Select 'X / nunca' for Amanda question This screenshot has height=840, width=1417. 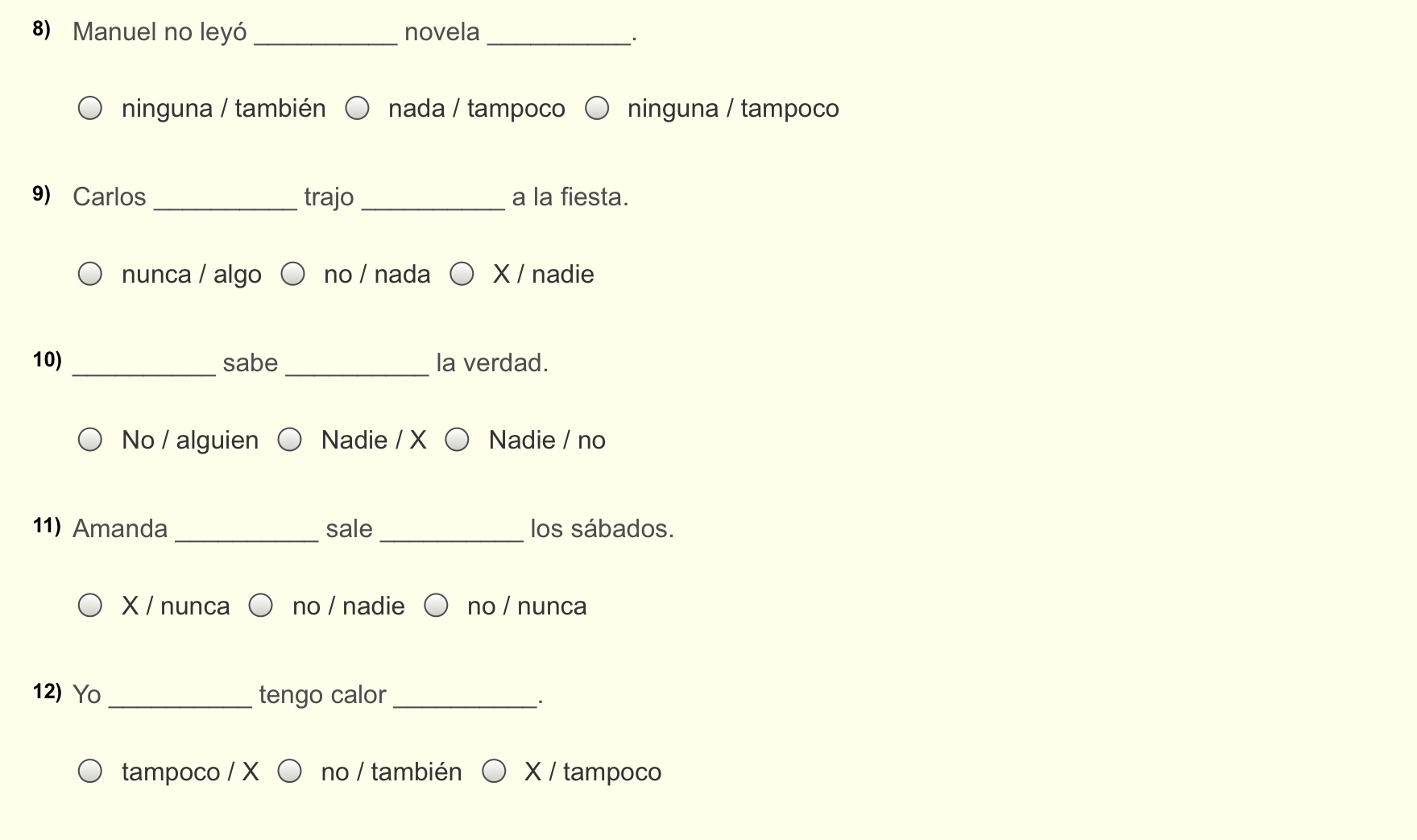tap(90, 606)
